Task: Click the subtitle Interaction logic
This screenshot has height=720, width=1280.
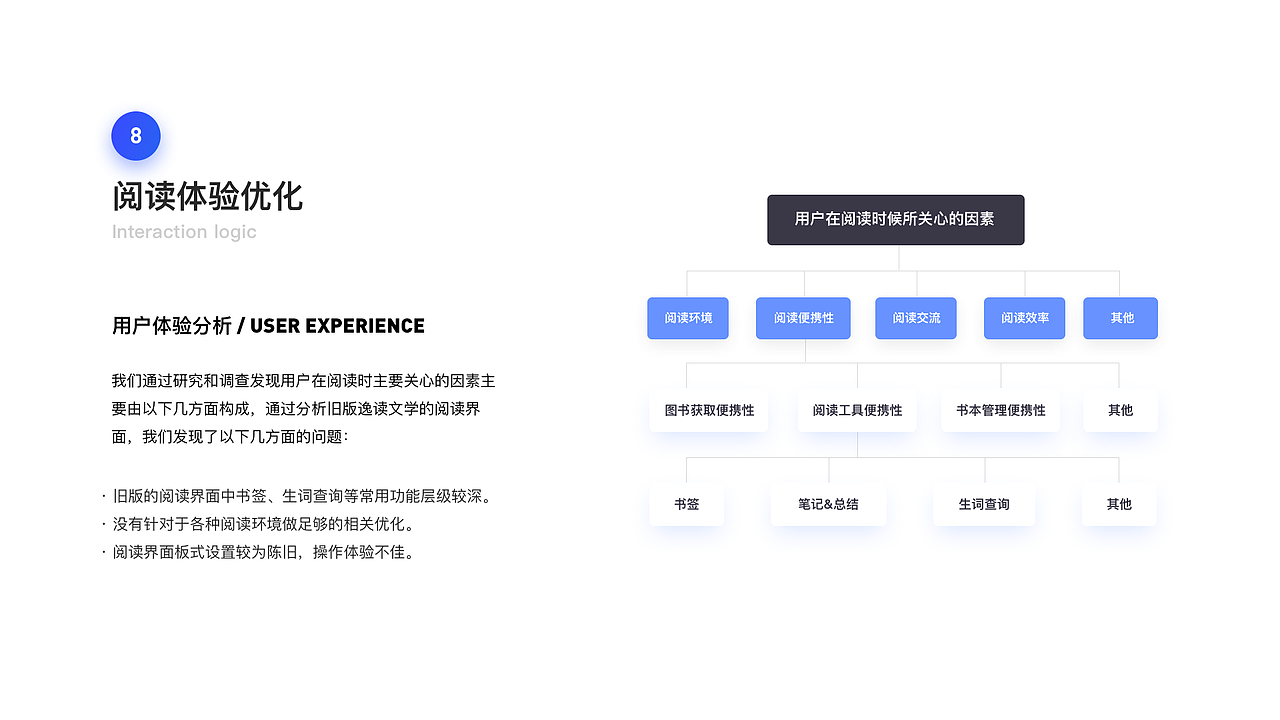Action: coord(184,231)
